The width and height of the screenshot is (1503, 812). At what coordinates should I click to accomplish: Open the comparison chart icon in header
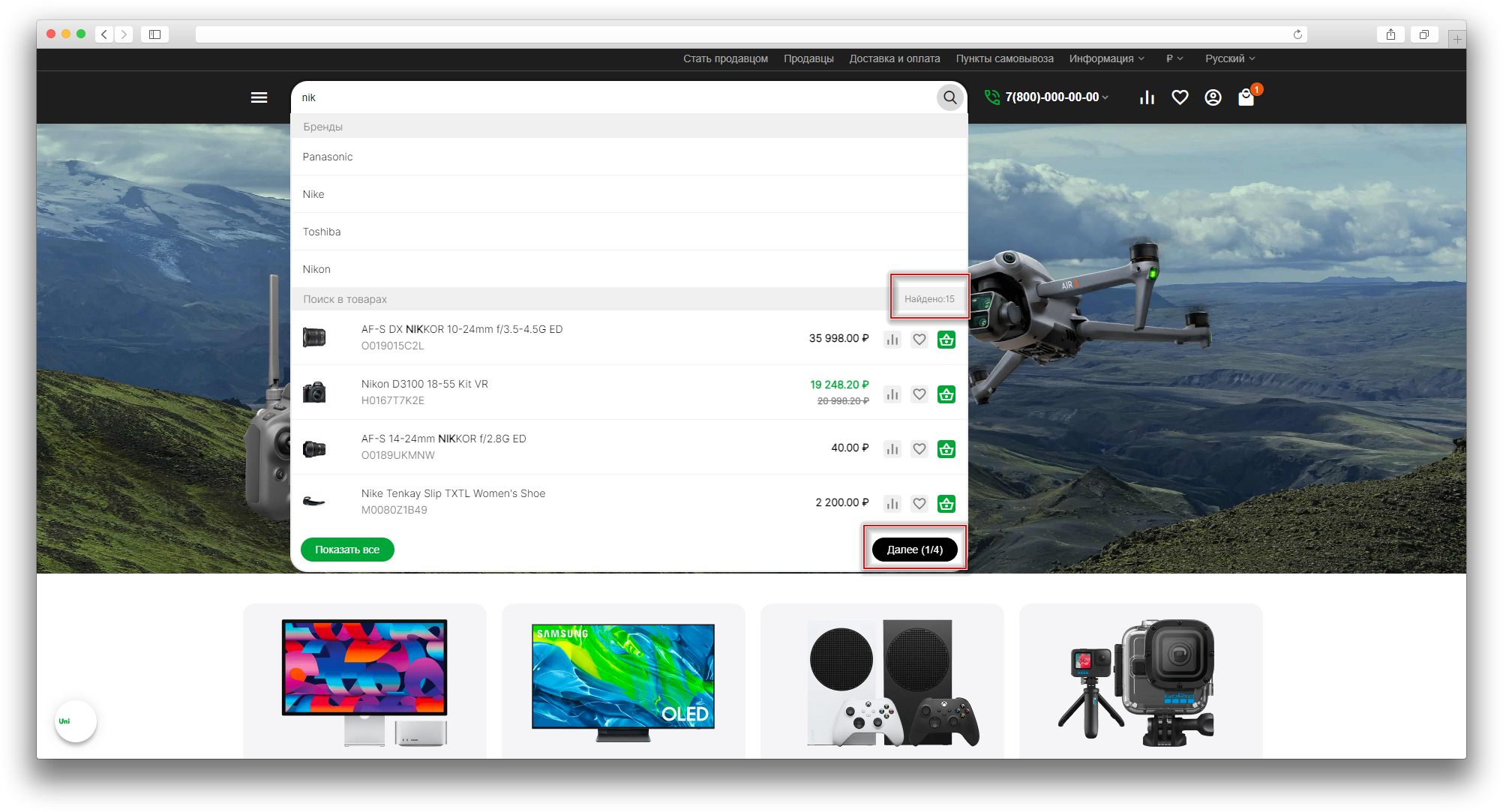point(1147,97)
